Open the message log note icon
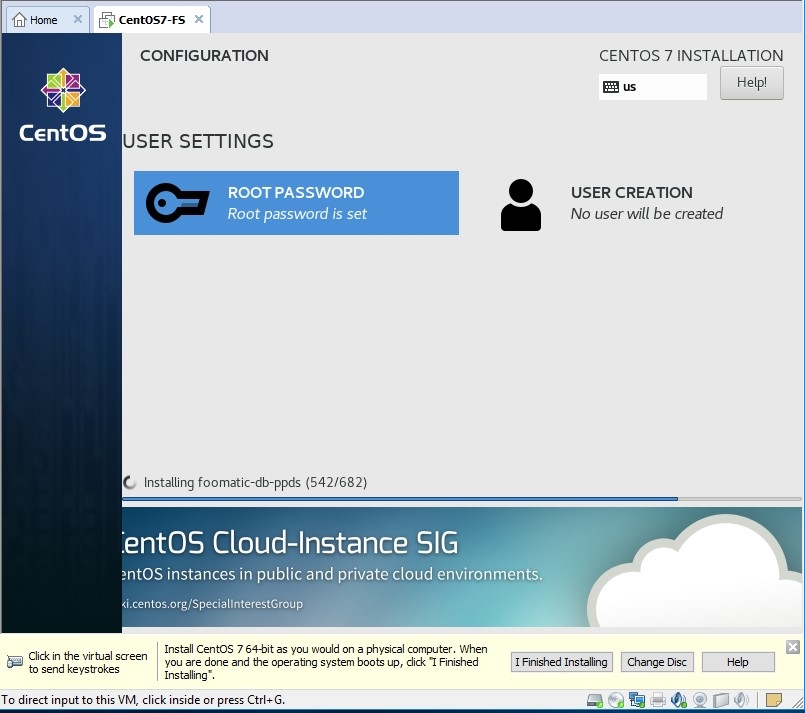Screen dimensions: 805x713 click(x=773, y=700)
